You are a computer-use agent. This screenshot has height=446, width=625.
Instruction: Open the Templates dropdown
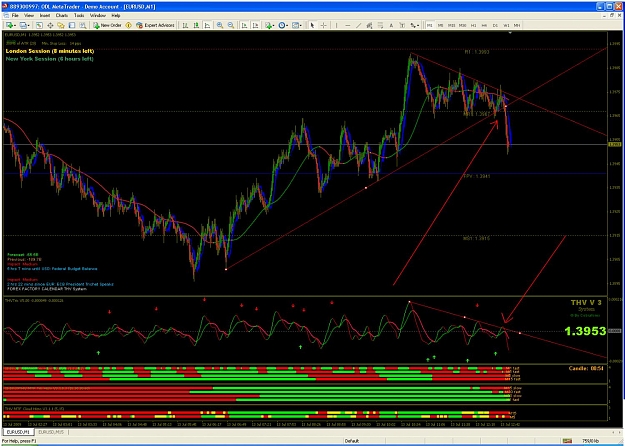[x=297, y=25]
